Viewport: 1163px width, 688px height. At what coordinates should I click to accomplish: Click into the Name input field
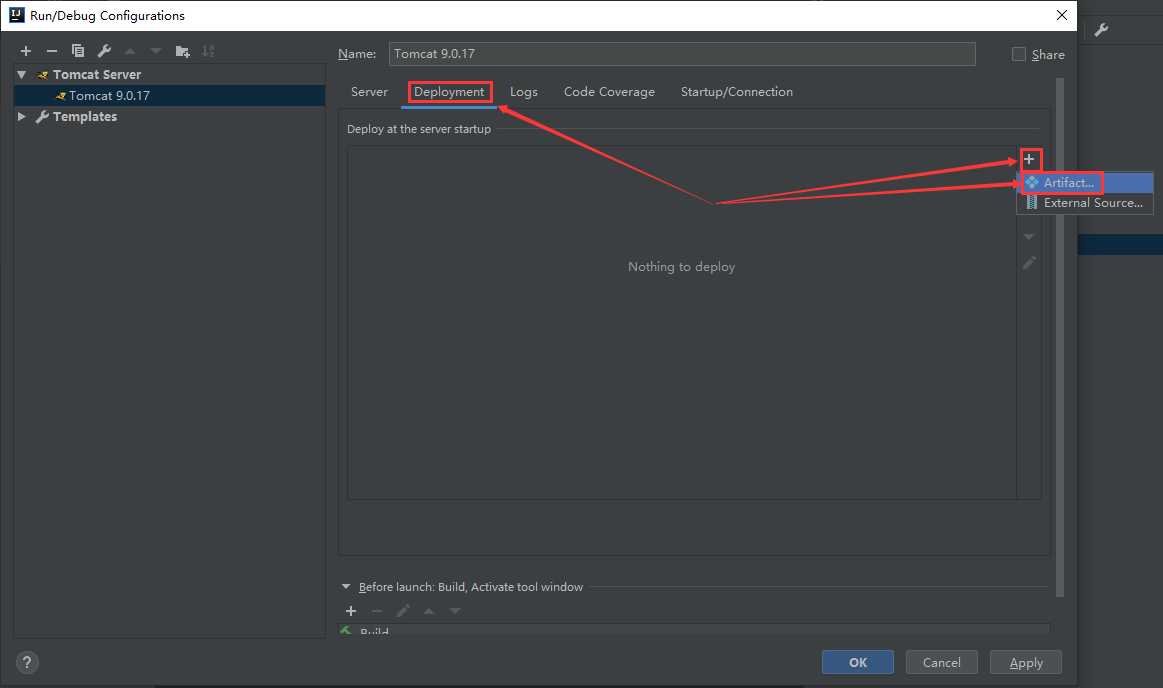point(682,53)
